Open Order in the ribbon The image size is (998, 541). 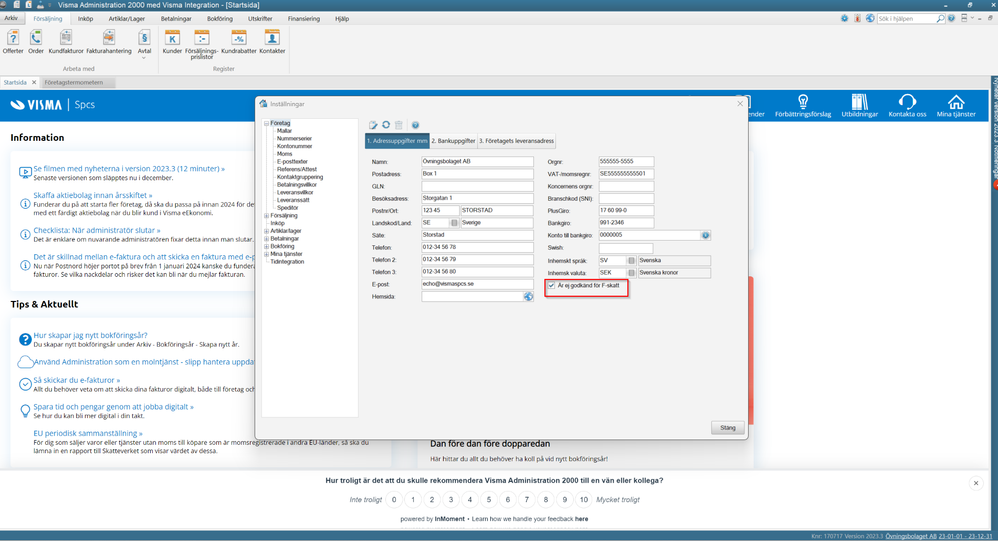click(x=36, y=42)
